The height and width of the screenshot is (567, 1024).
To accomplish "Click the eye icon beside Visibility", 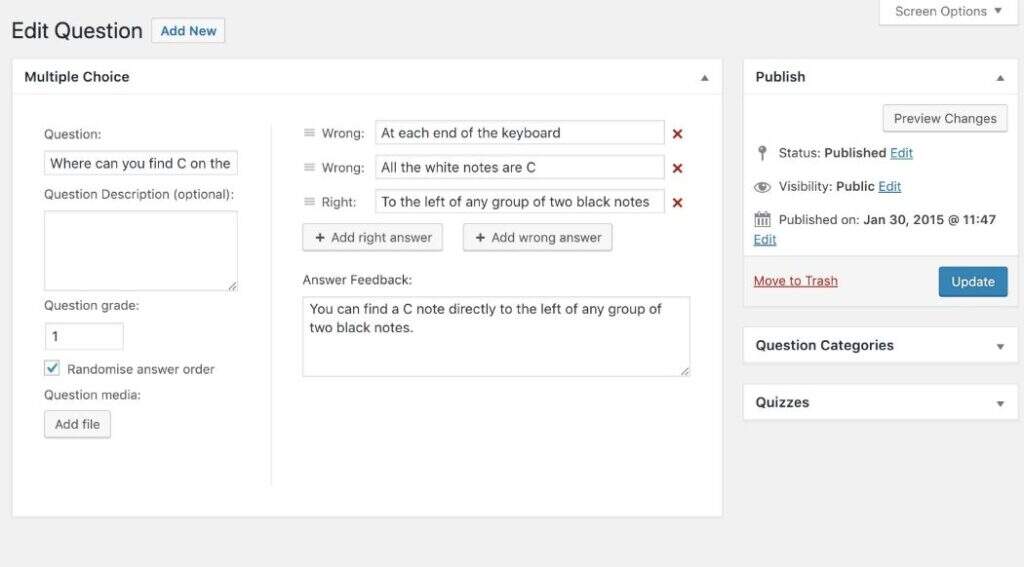I will click(763, 187).
